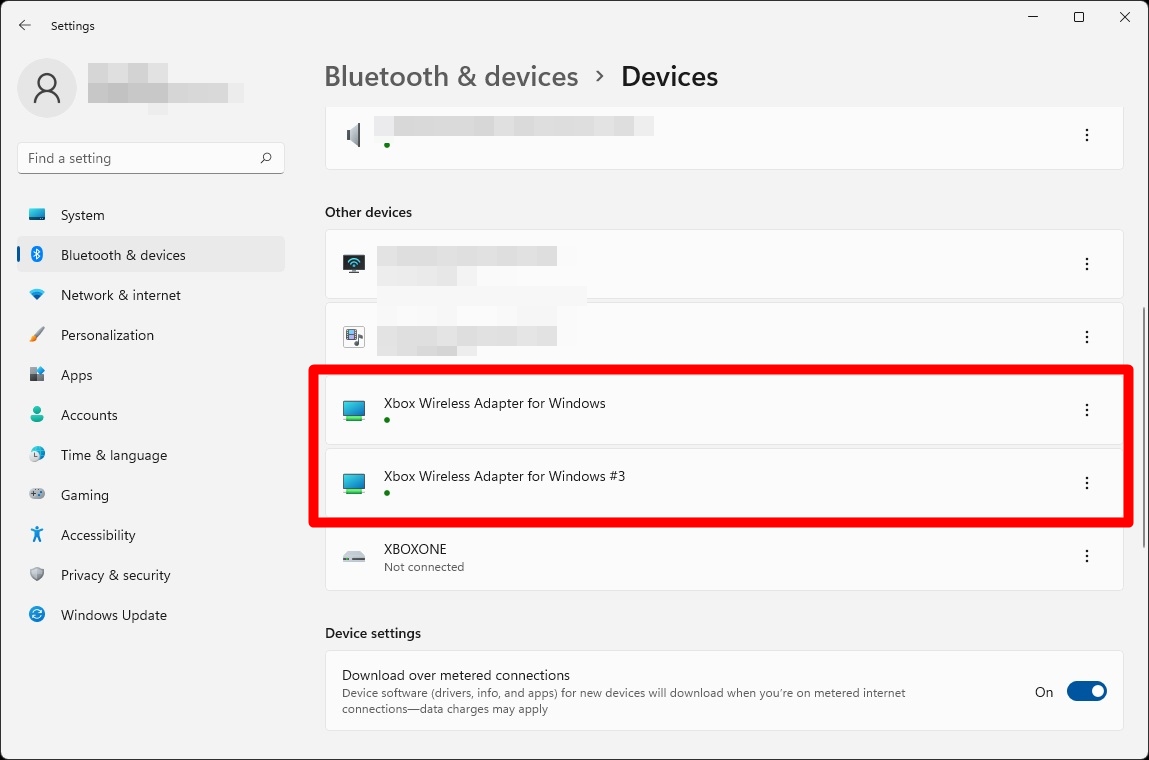Open Accessibility settings
Screen dimensions: 1149x760
pos(150,535)
